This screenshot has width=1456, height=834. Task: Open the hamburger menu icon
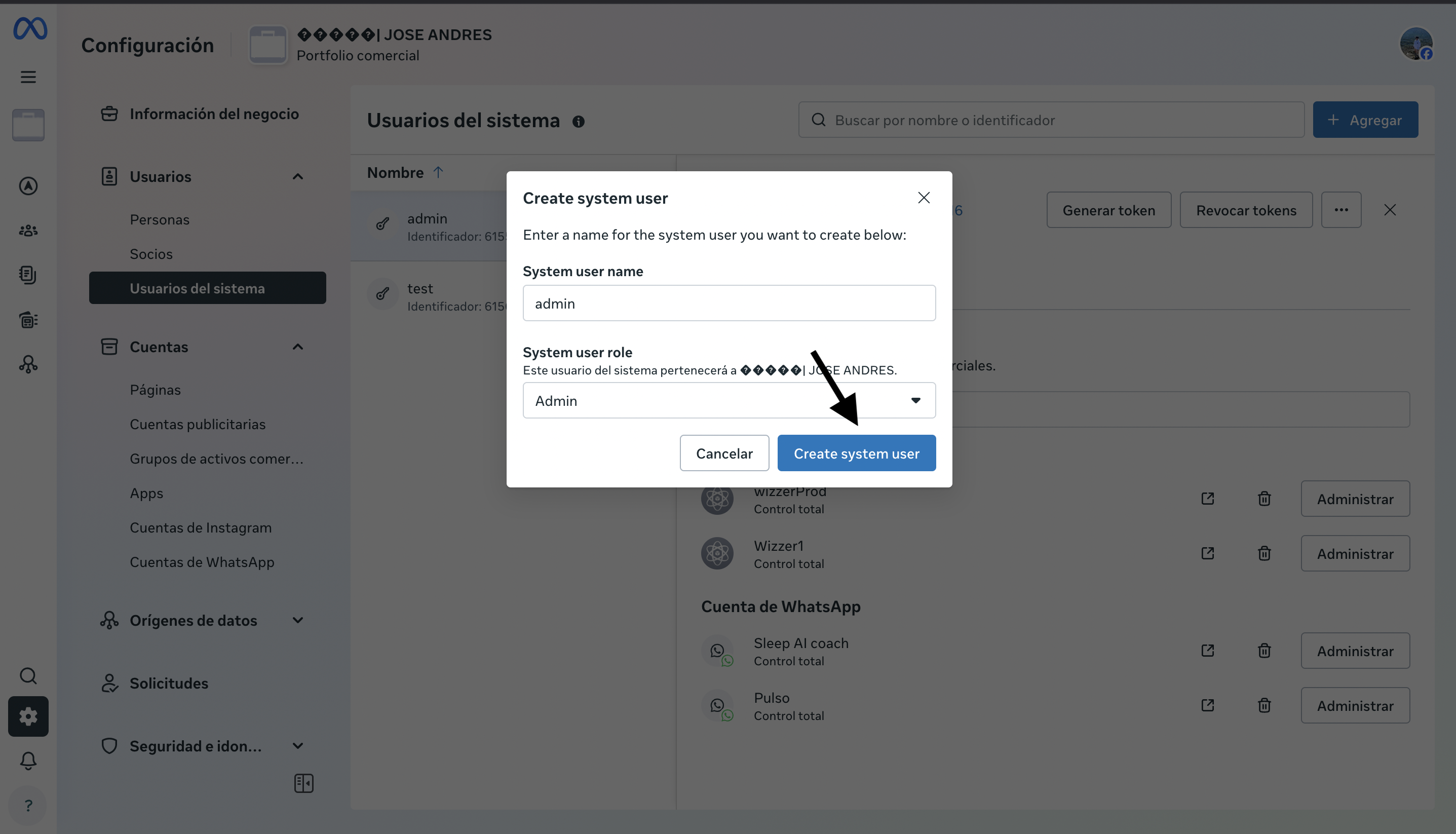[28, 77]
